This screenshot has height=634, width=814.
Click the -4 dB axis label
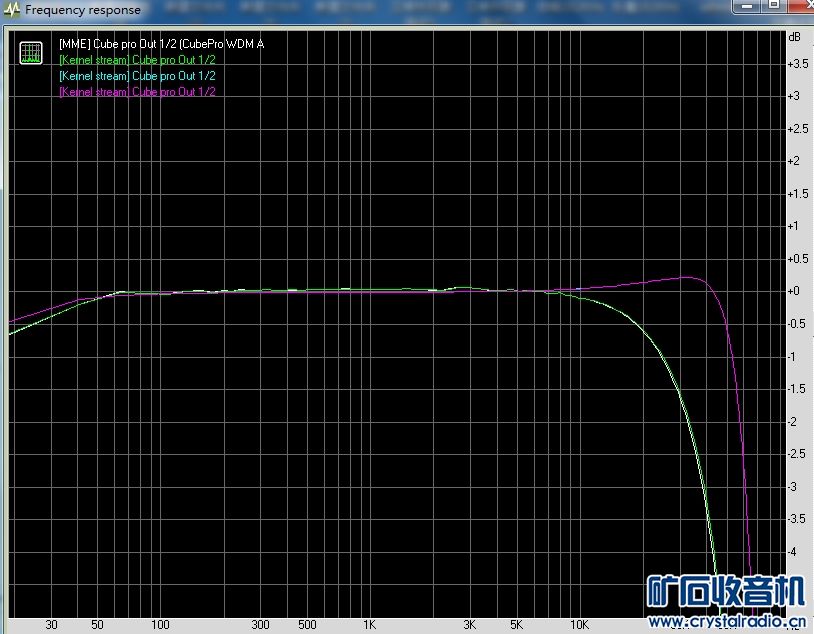click(x=792, y=551)
